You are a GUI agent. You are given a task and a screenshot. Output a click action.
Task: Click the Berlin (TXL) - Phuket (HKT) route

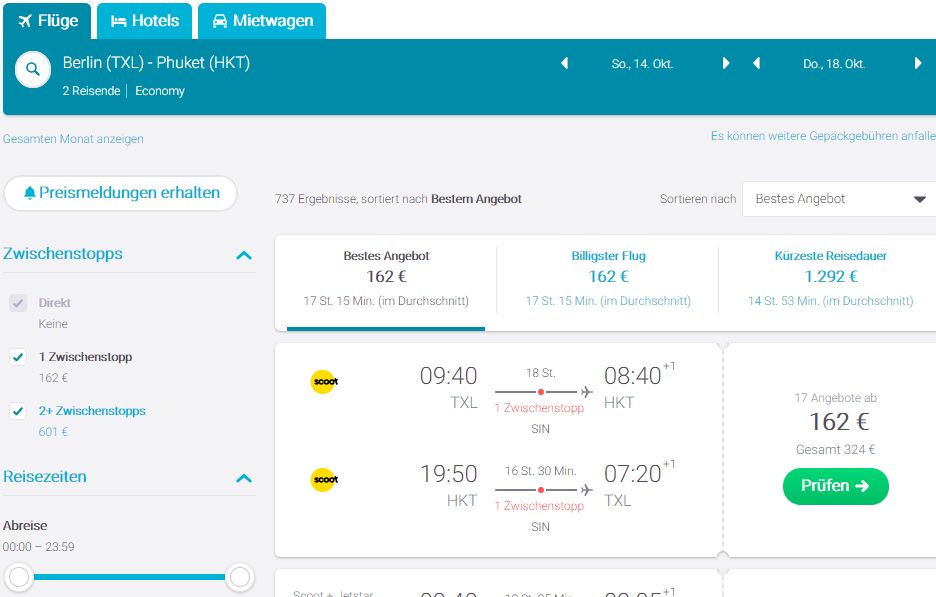(x=156, y=63)
